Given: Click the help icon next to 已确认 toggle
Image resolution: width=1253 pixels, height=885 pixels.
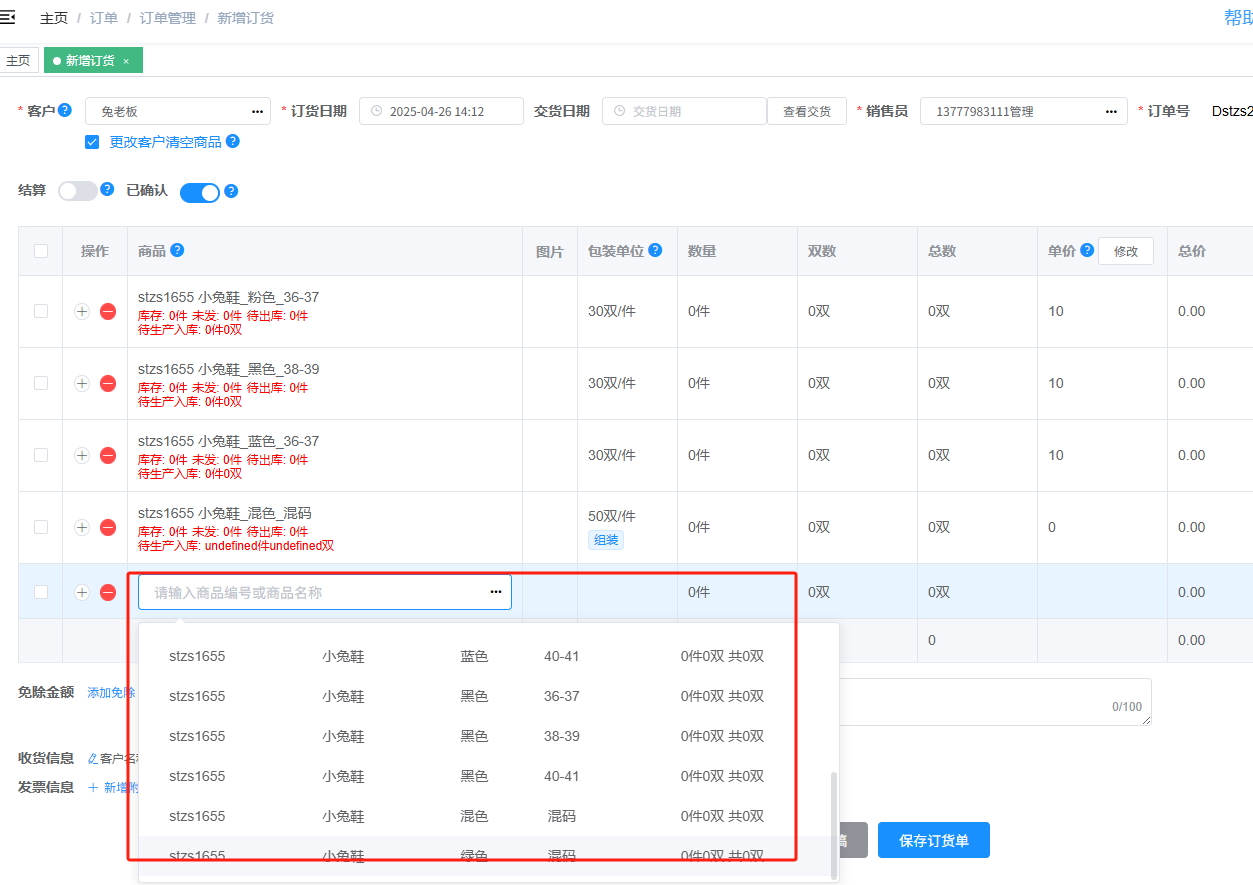Looking at the screenshot, I should click(231, 191).
